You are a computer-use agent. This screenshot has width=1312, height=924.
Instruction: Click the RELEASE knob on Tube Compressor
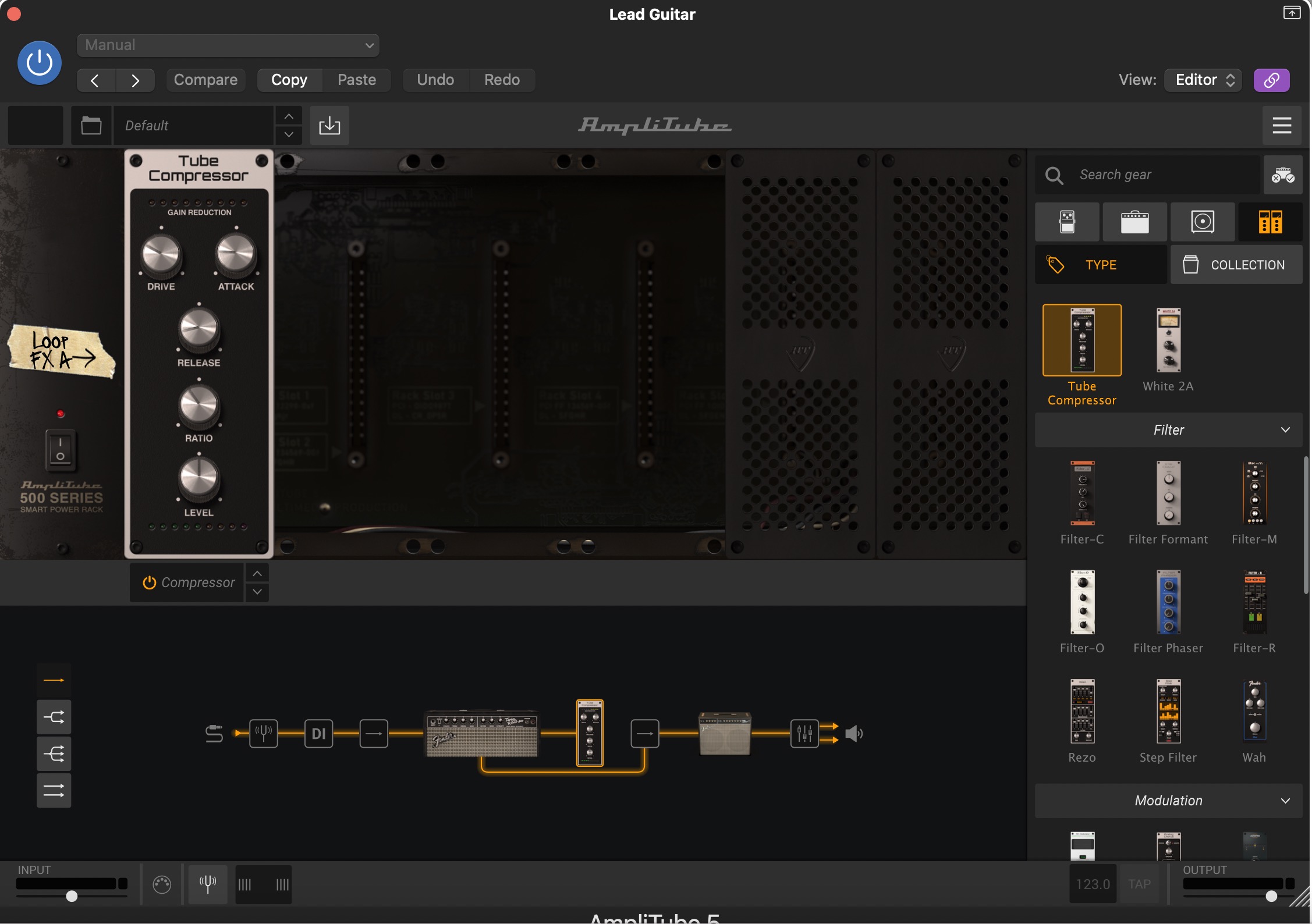click(198, 329)
